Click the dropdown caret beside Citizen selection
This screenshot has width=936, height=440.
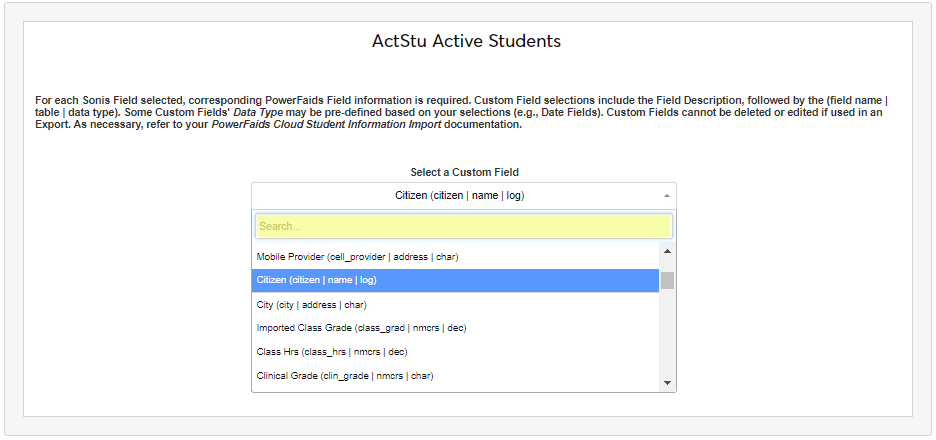[667, 196]
